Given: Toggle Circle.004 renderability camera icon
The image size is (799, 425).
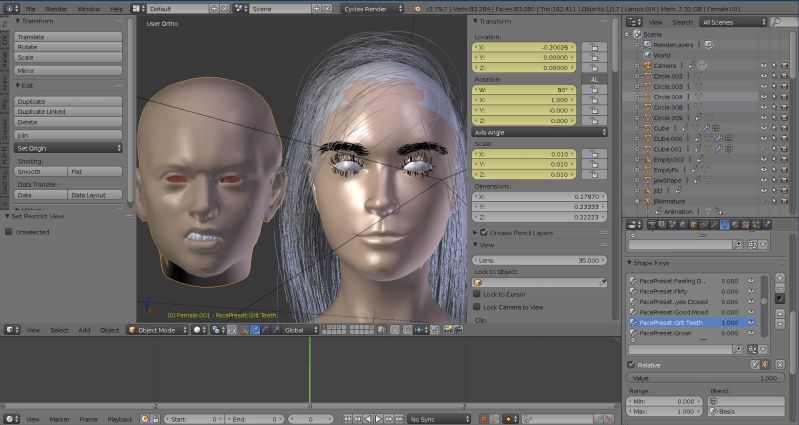Looking at the screenshot, I should (784, 97).
